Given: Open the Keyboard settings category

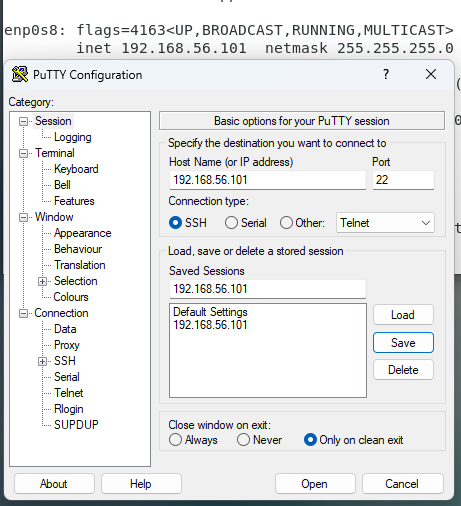Looking at the screenshot, I should click(76, 169).
